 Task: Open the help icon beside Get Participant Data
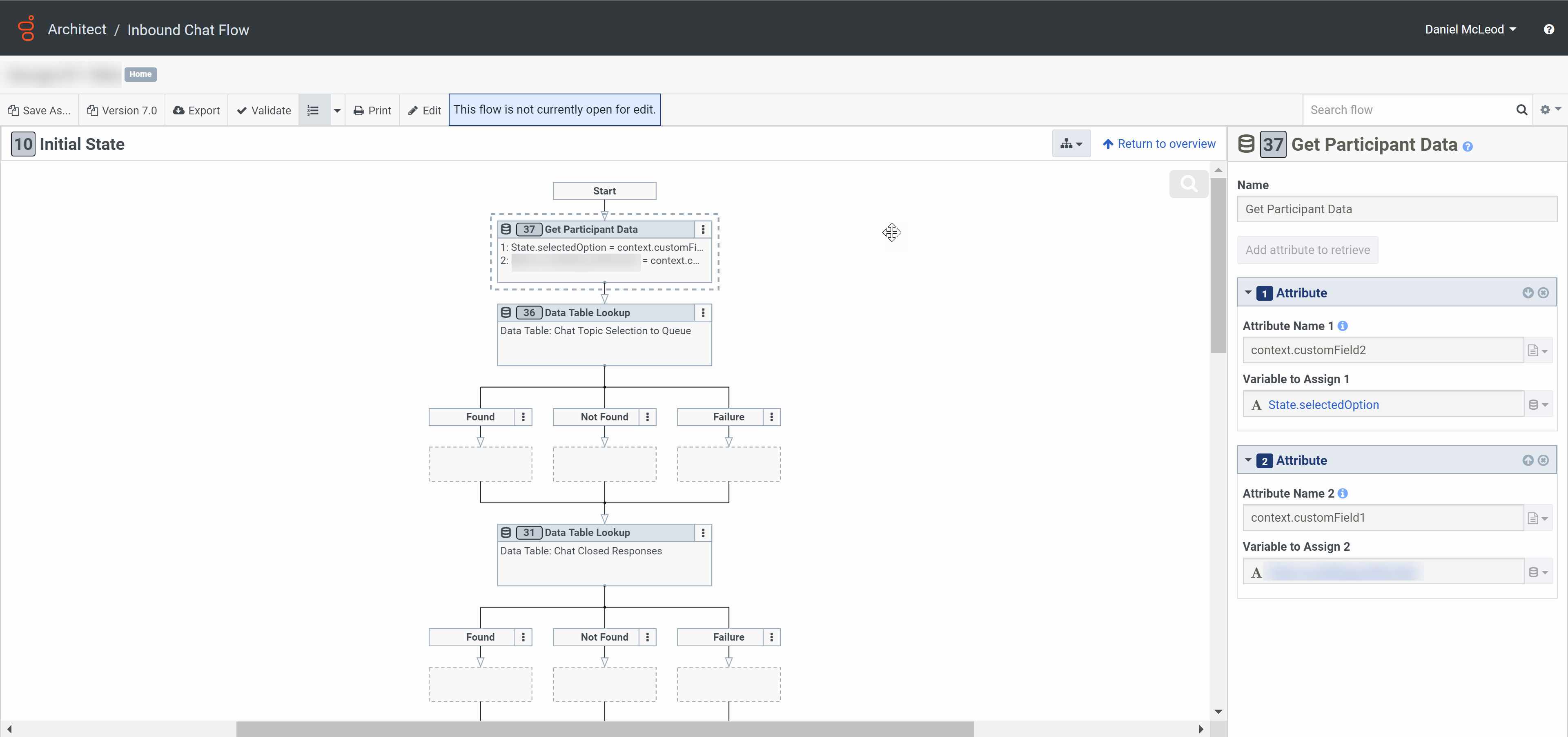1468,147
